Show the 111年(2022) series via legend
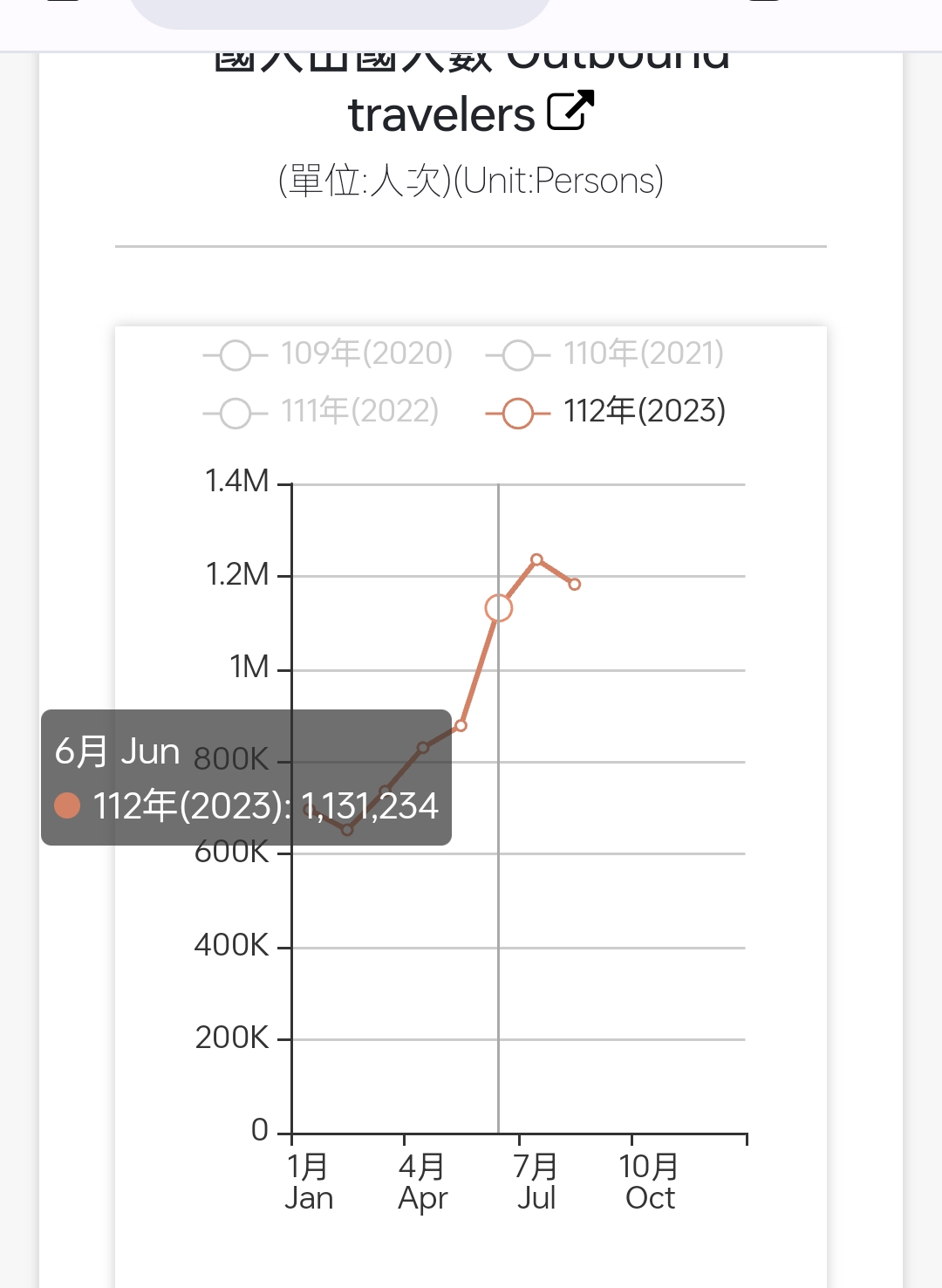942x1288 pixels. (x=321, y=412)
